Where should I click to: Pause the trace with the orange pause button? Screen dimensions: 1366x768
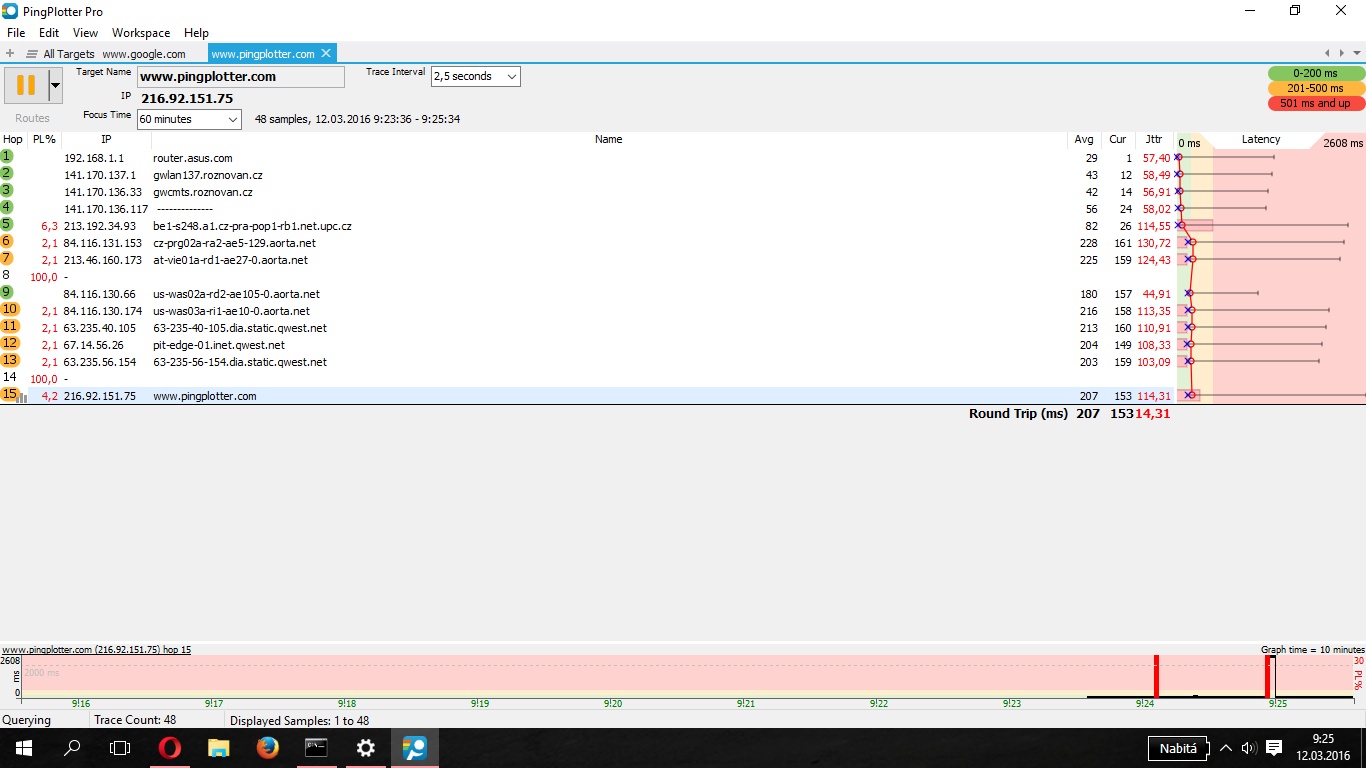coord(26,85)
